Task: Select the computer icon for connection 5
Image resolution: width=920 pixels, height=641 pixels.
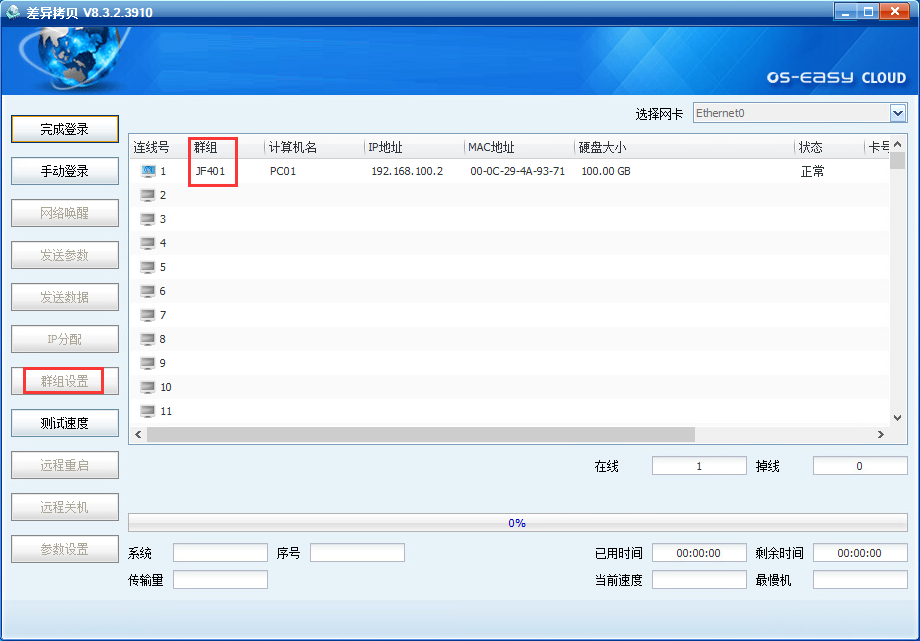Action: click(x=148, y=267)
